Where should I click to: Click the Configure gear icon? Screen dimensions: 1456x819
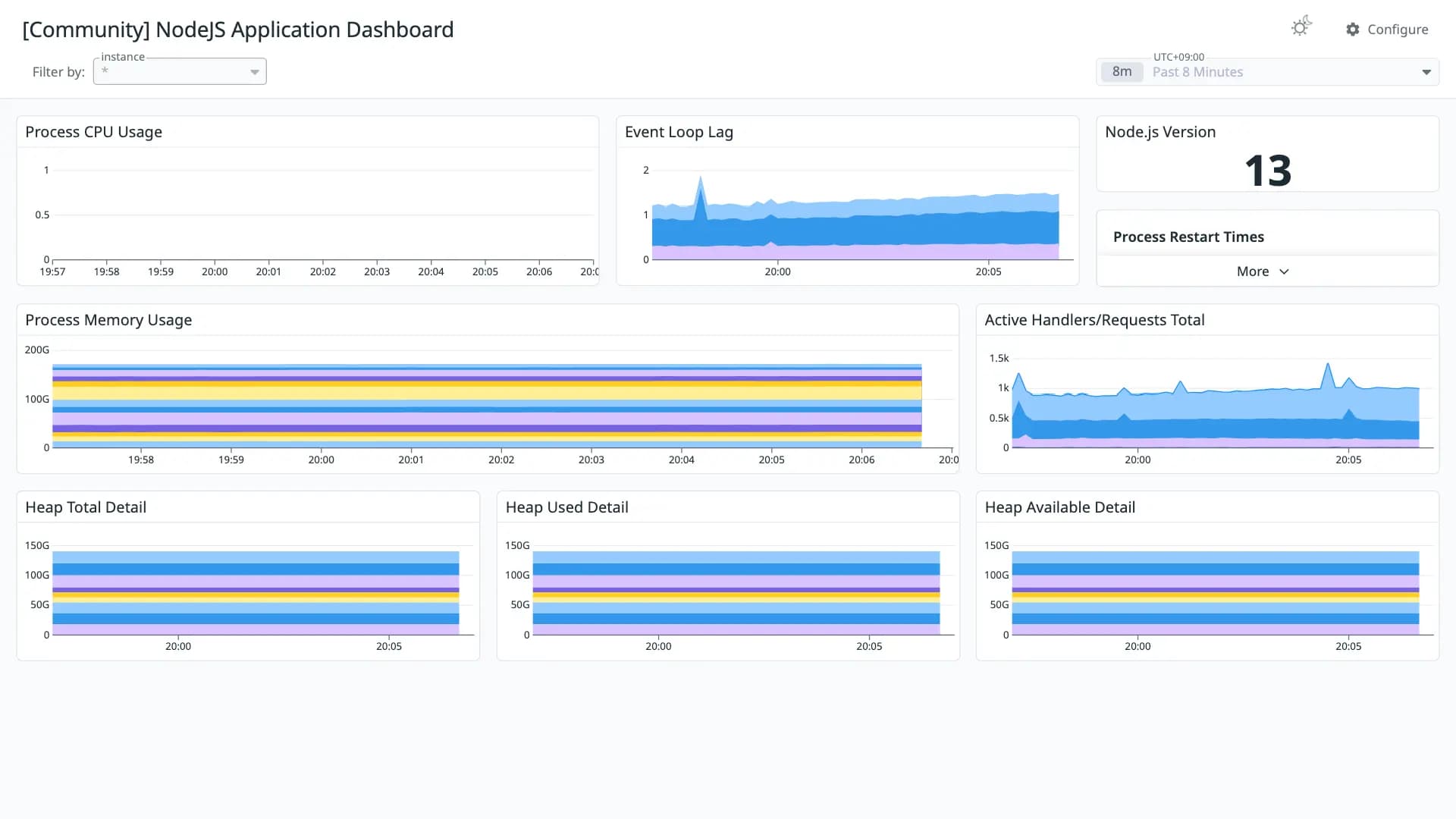[1353, 29]
